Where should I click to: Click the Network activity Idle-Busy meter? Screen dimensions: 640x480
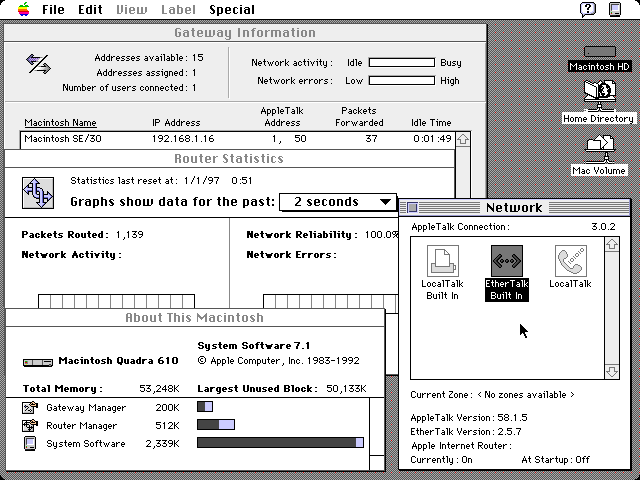tap(402, 62)
